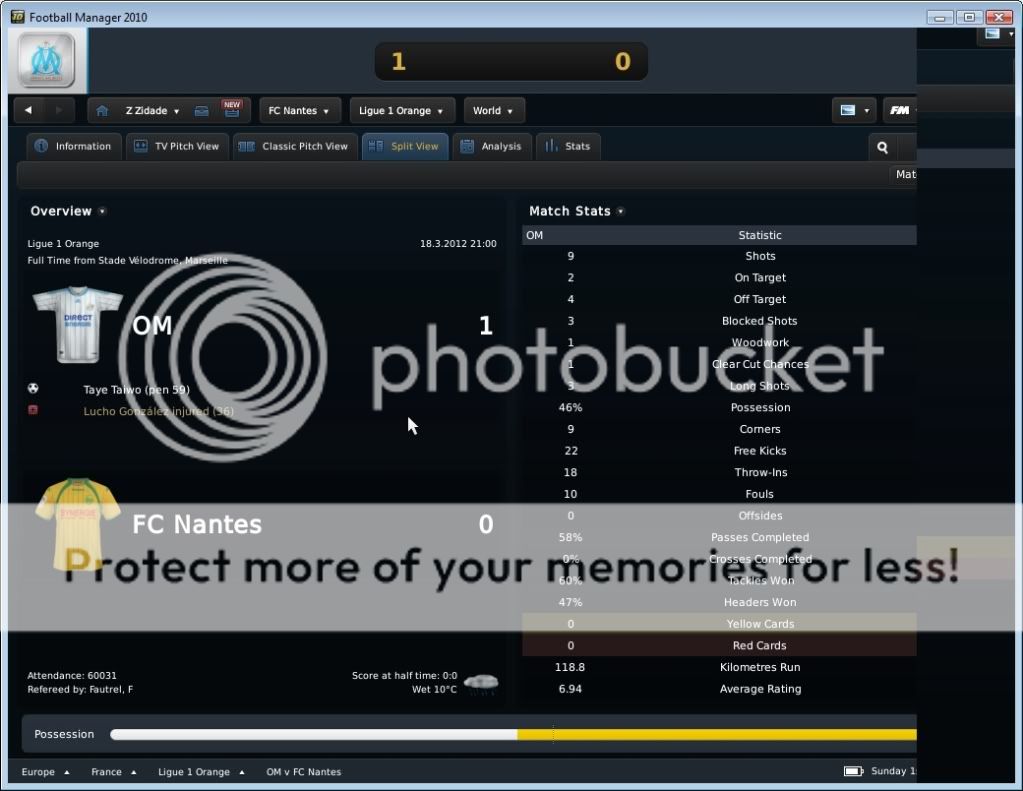Open the FC Nantes dropdown menu
Viewport: 1023px width, 791px height.
[x=300, y=111]
